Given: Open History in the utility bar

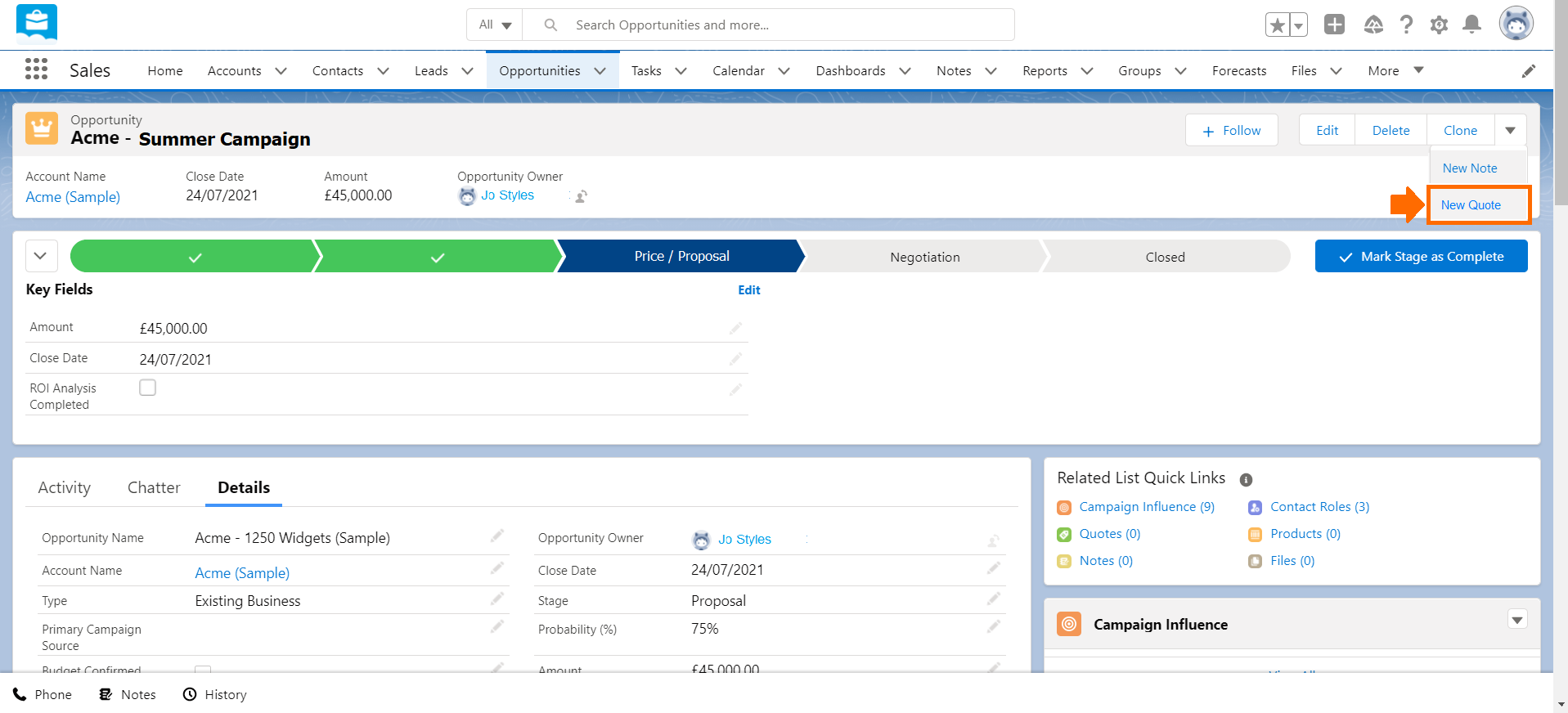Looking at the screenshot, I should click(x=214, y=694).
